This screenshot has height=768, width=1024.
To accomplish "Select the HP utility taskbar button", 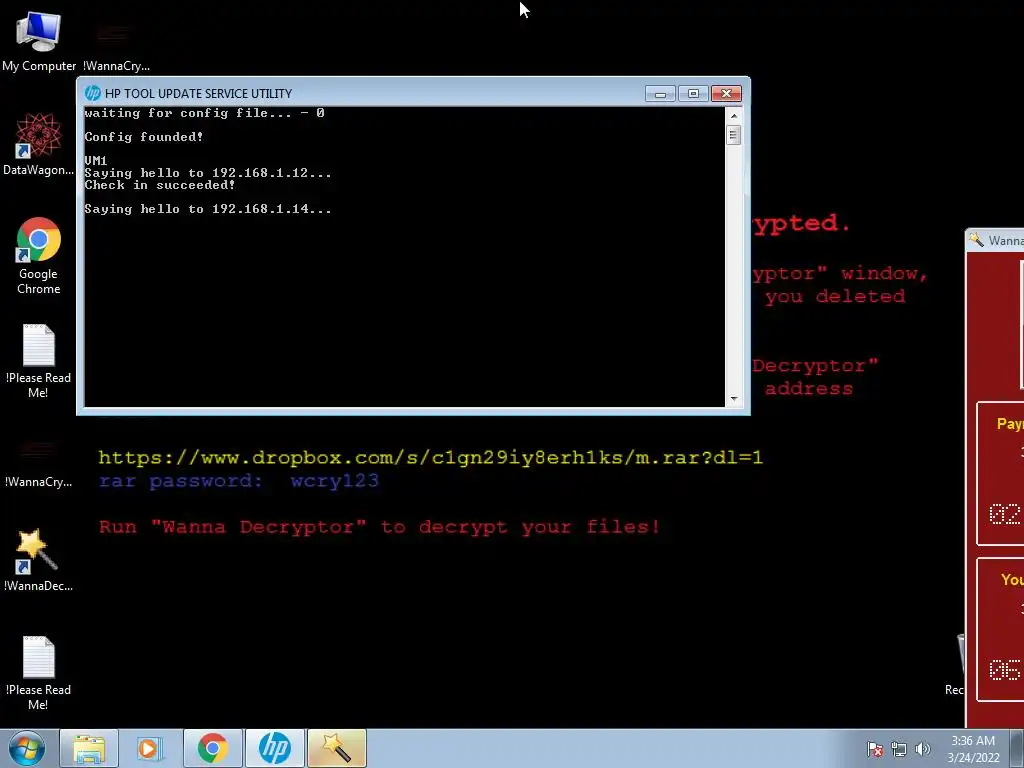I will (x=274, y=748).
